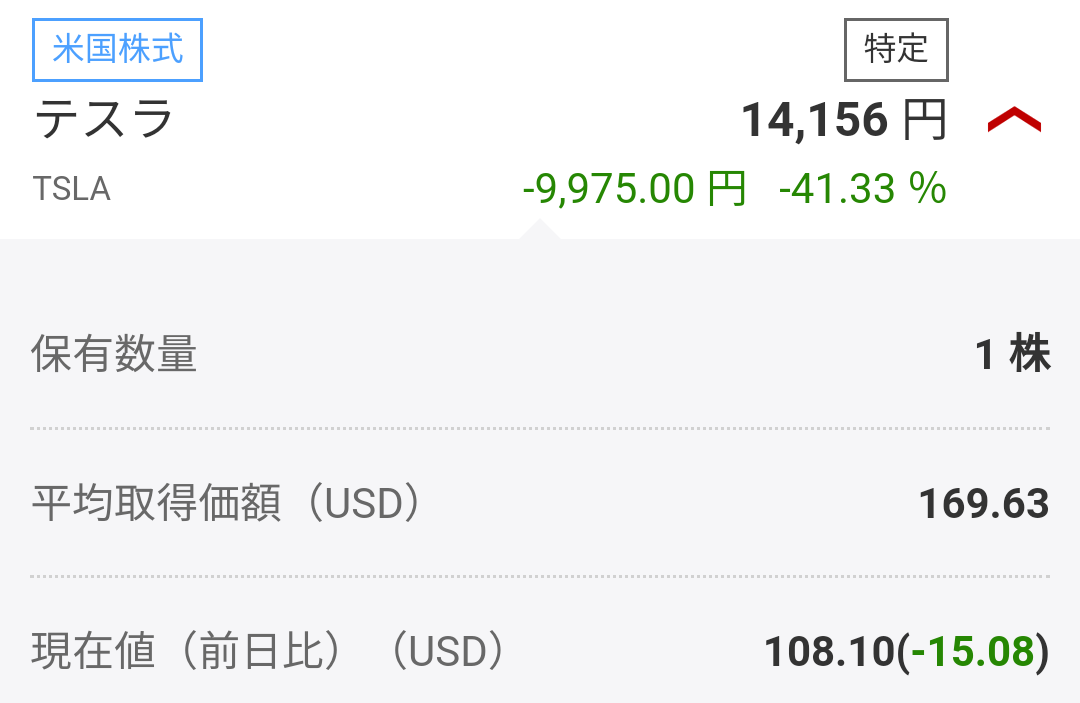Image resolution: width=1080 pixels, height=703 pixels.
Task: Tap the 1 株 holding quantity
Action: coord(1012,355)
